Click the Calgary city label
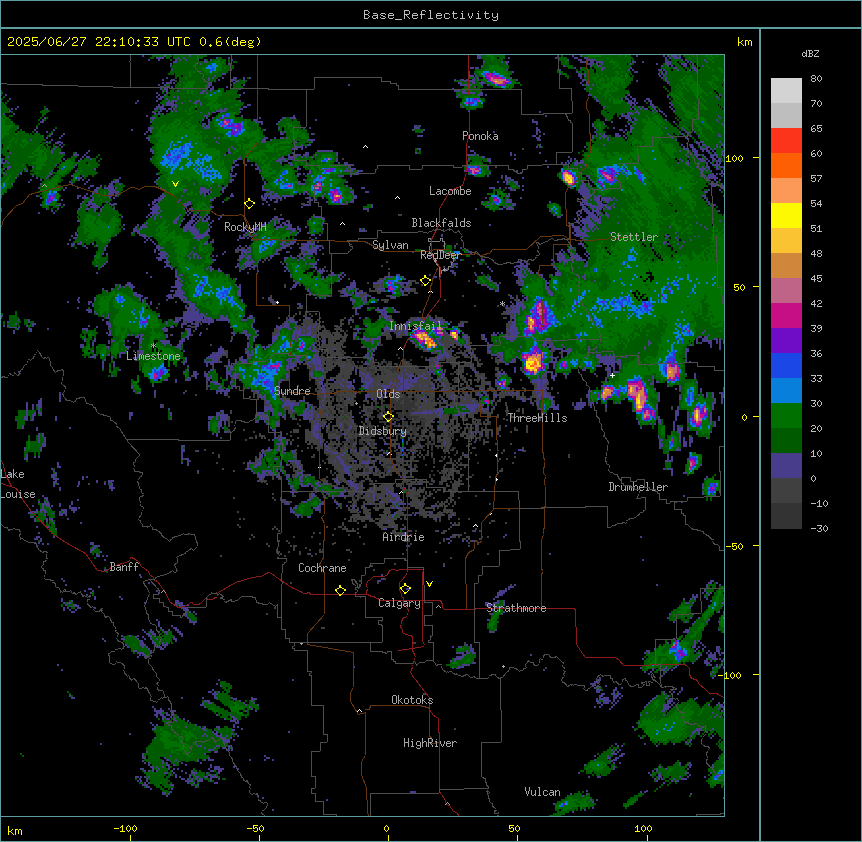Screen dimensions: 862x842 [399, 603]
